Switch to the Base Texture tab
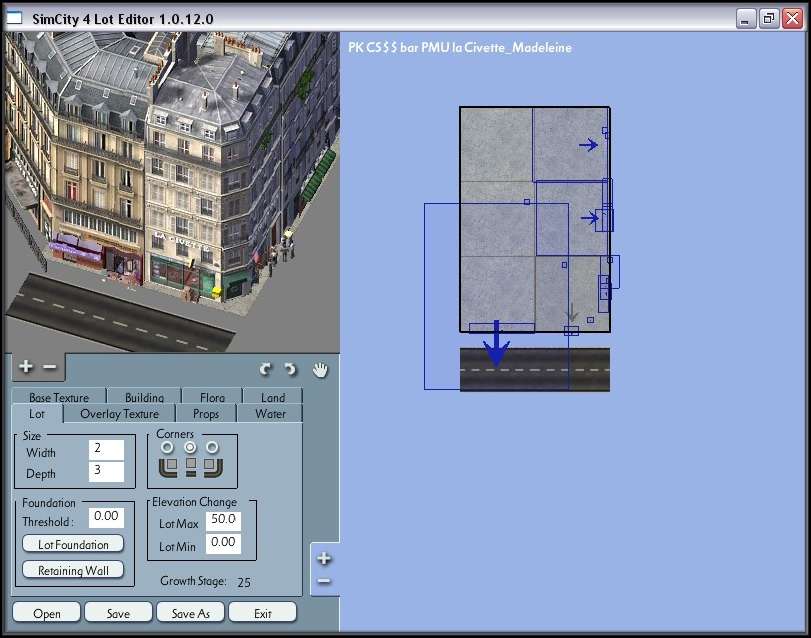The height and width of the screenshot is (638, 811). (x=59, y=397)
